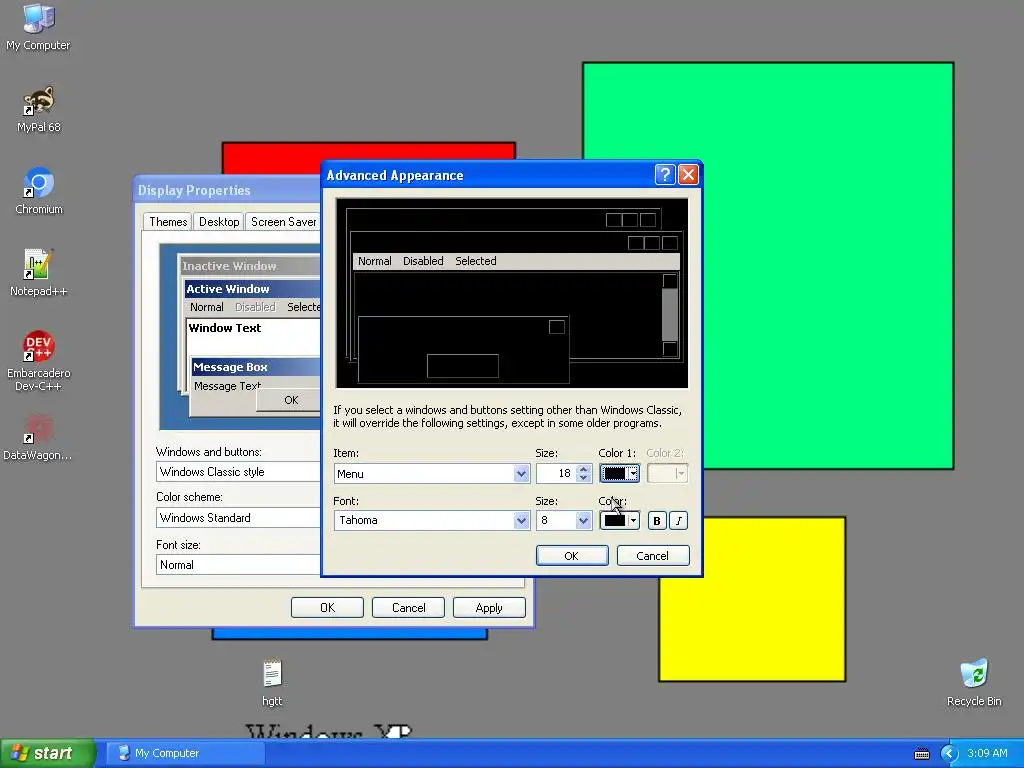Expand hidden tray icons arrow
Image resolution: width=1024 pixels, height=768 pixels.
click(950, 754)
